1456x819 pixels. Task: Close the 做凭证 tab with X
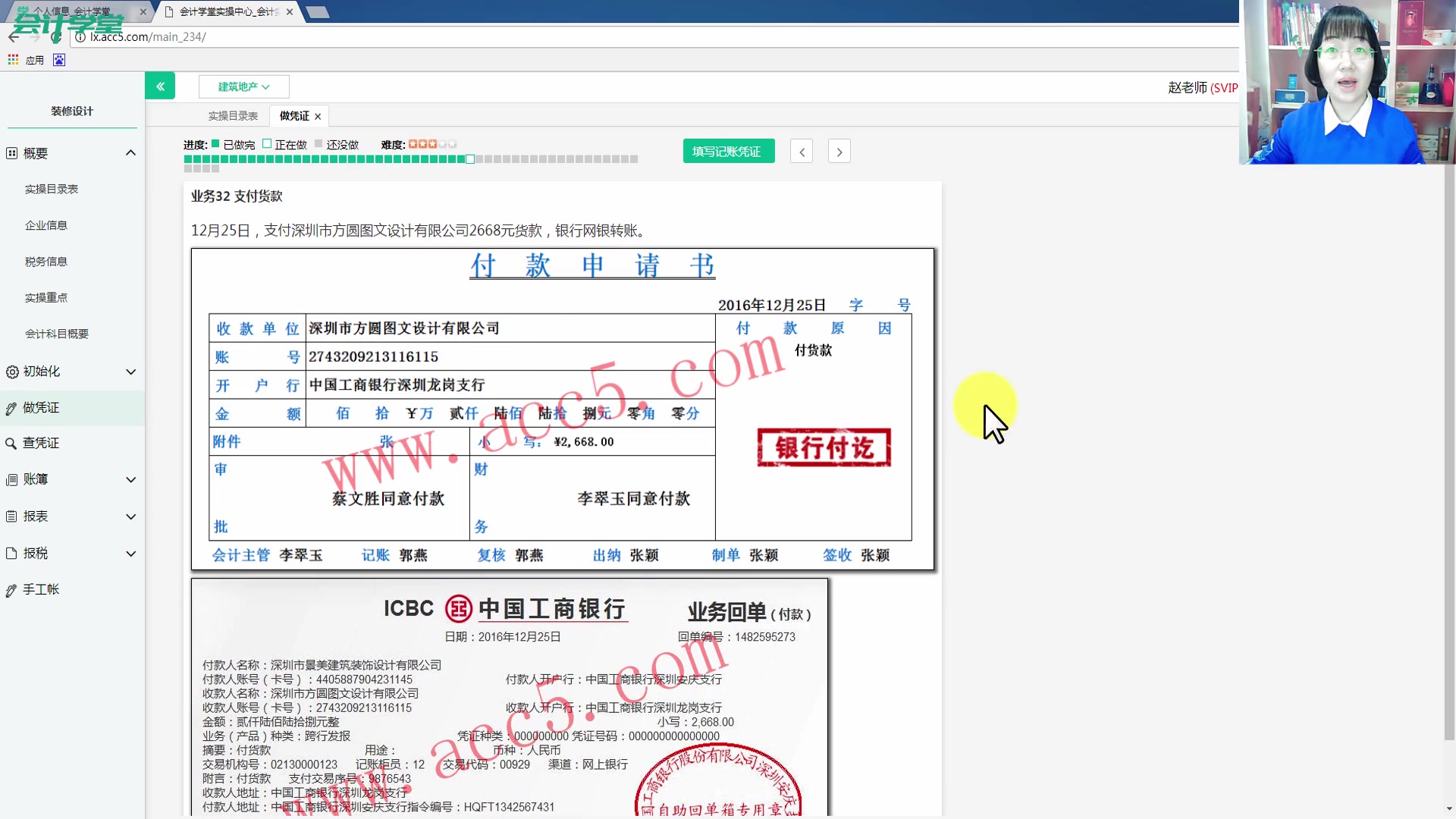pos(318,117)
